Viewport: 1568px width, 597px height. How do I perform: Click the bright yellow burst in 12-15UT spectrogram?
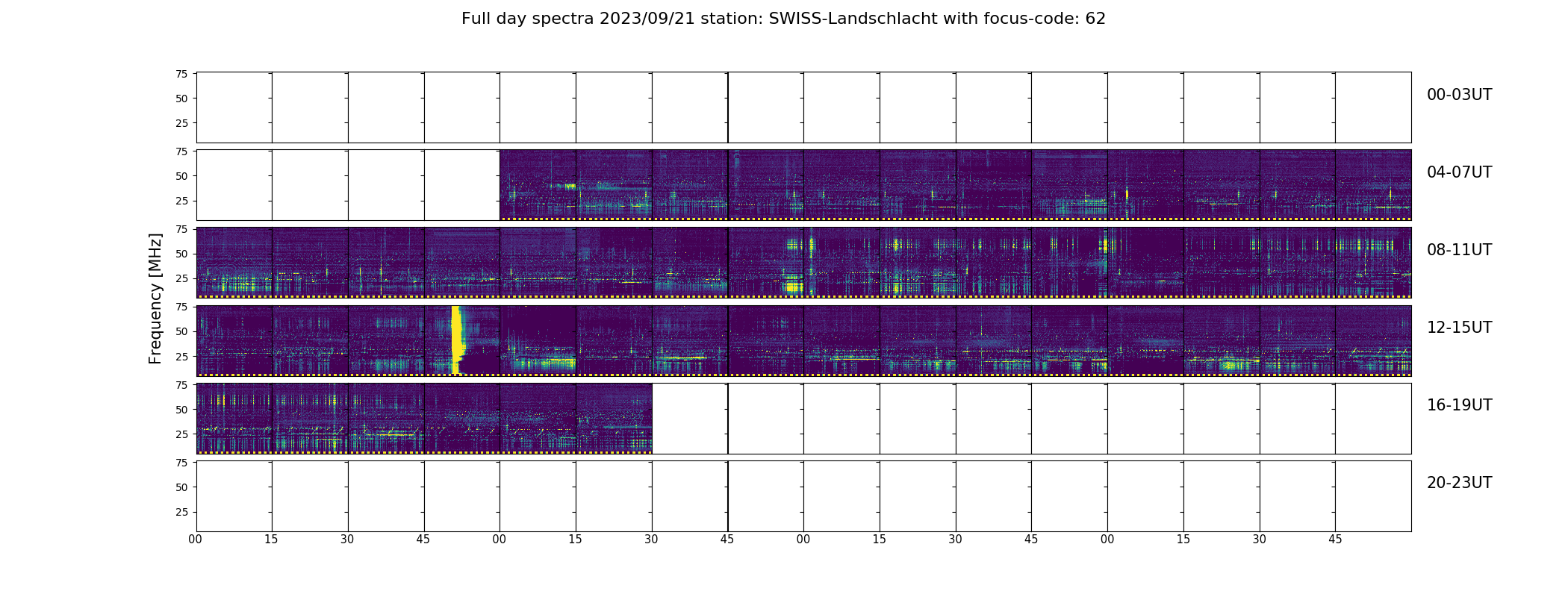pos(458,340)
